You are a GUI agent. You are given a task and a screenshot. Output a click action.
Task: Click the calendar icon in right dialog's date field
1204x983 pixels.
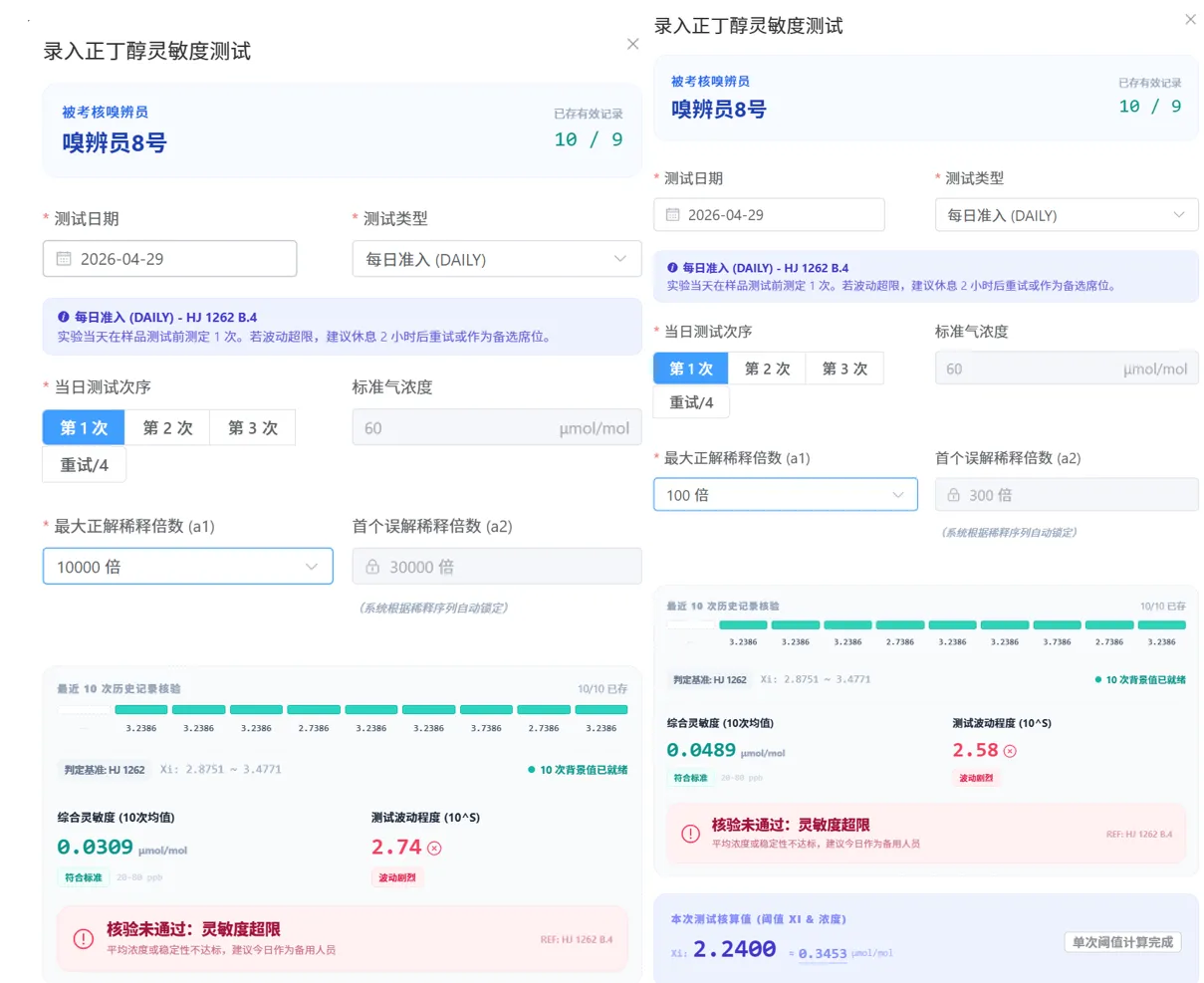[x=672, y=215]
